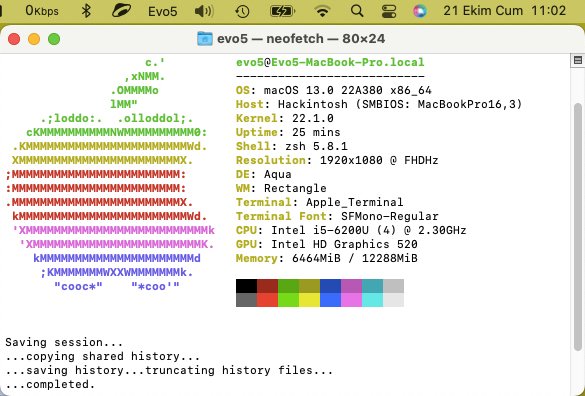This screenshot has width=585, height=396.
Task: Minimize the Terminal window with yellow button
Action: 34,39
